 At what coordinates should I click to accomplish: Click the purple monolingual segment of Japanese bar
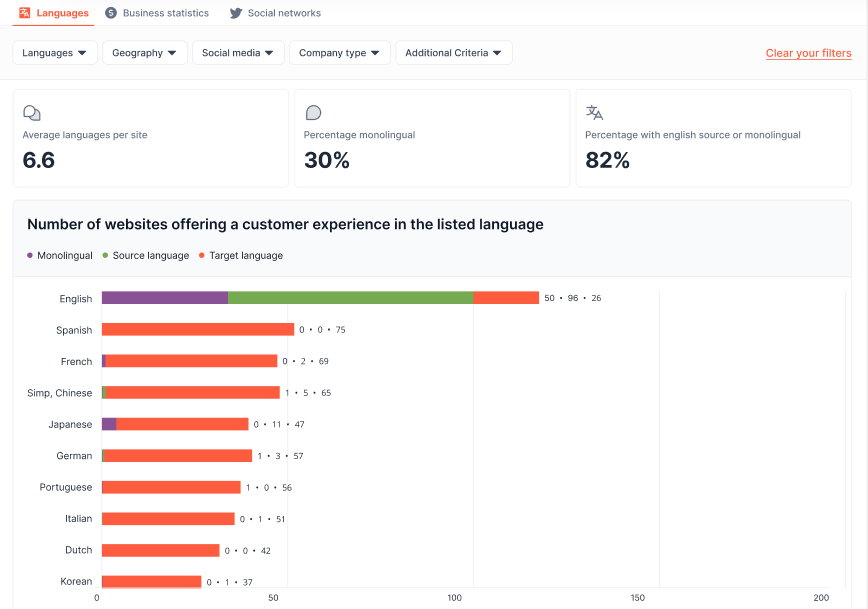point(109,424)
